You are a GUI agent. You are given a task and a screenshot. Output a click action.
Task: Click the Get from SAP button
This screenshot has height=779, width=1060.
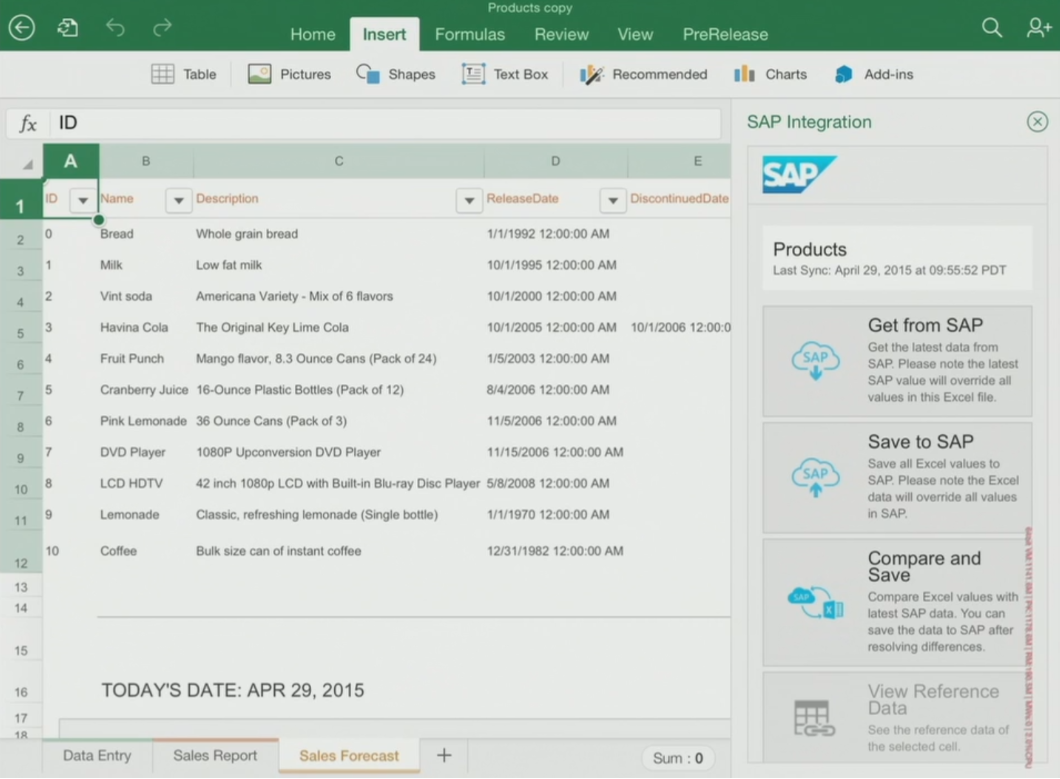[x=897, y=361]
